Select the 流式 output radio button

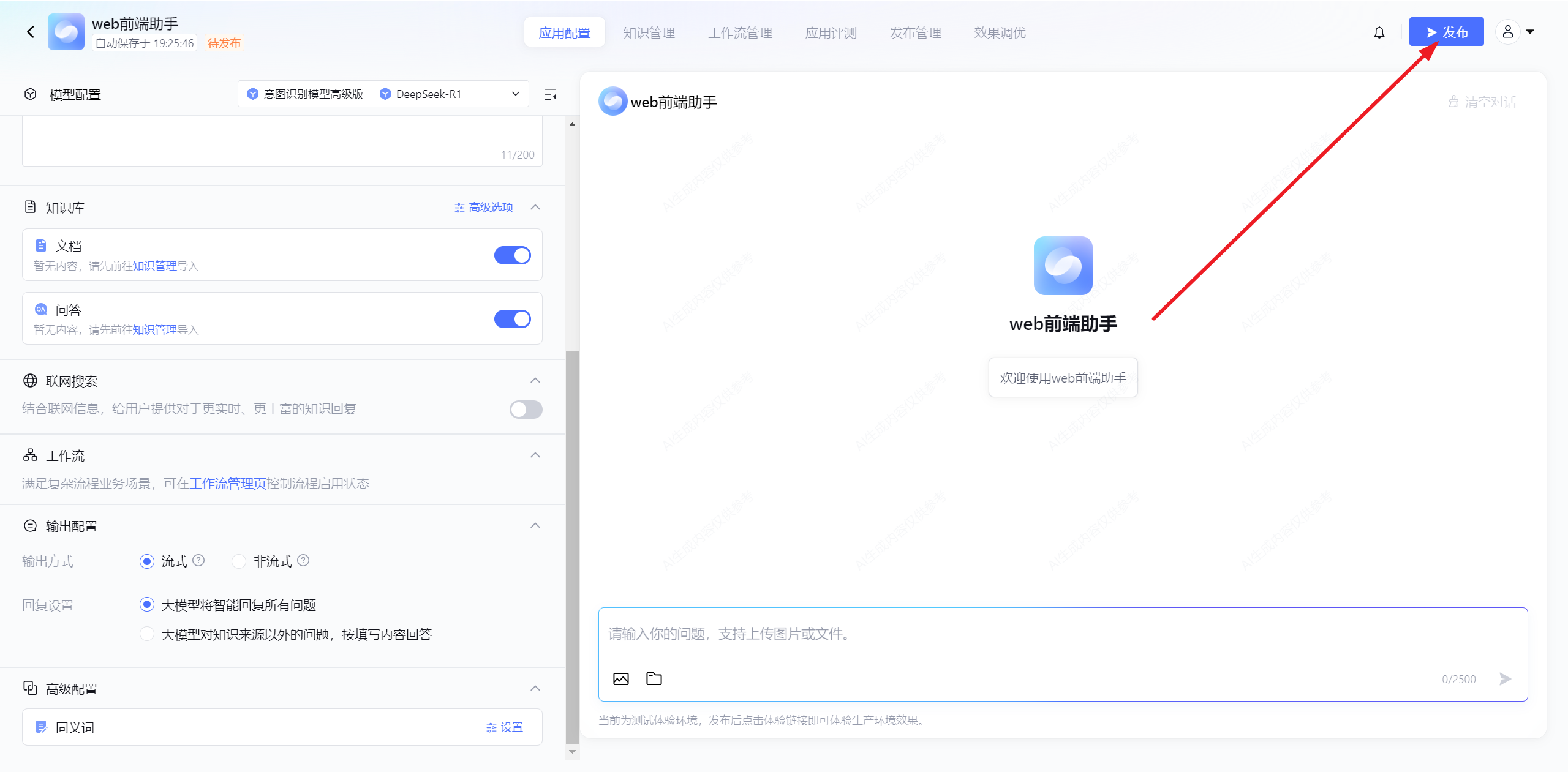tap(147, 561)
